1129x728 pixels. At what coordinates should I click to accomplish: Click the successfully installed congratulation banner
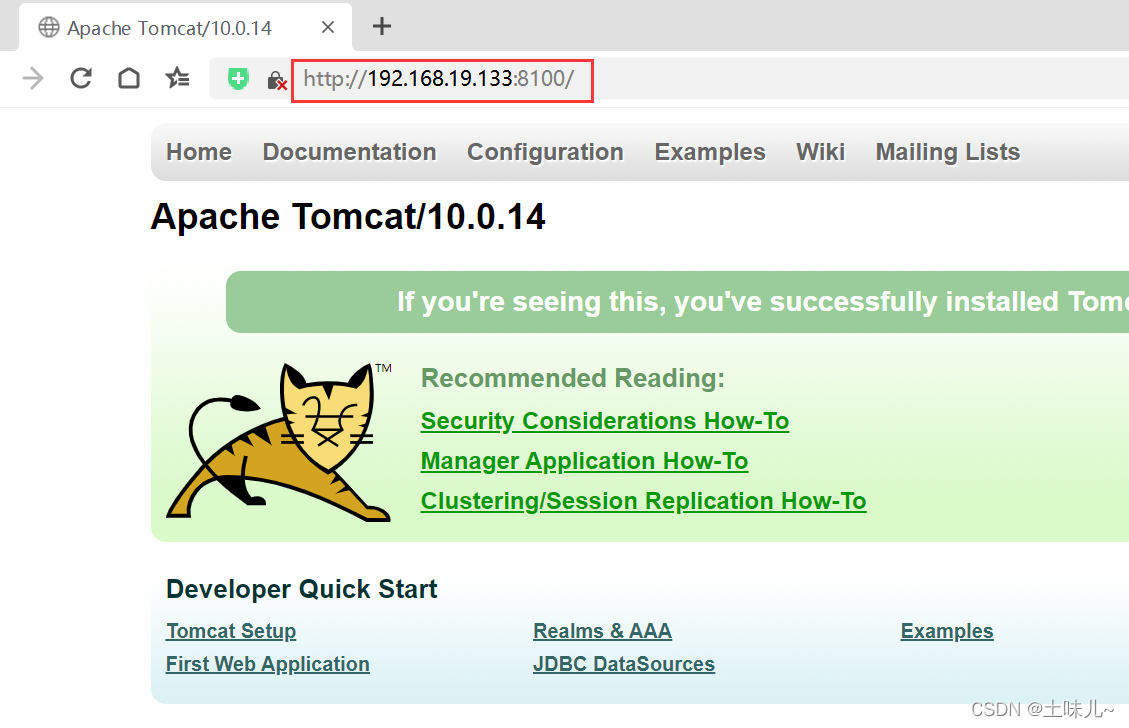click(678, 302)
